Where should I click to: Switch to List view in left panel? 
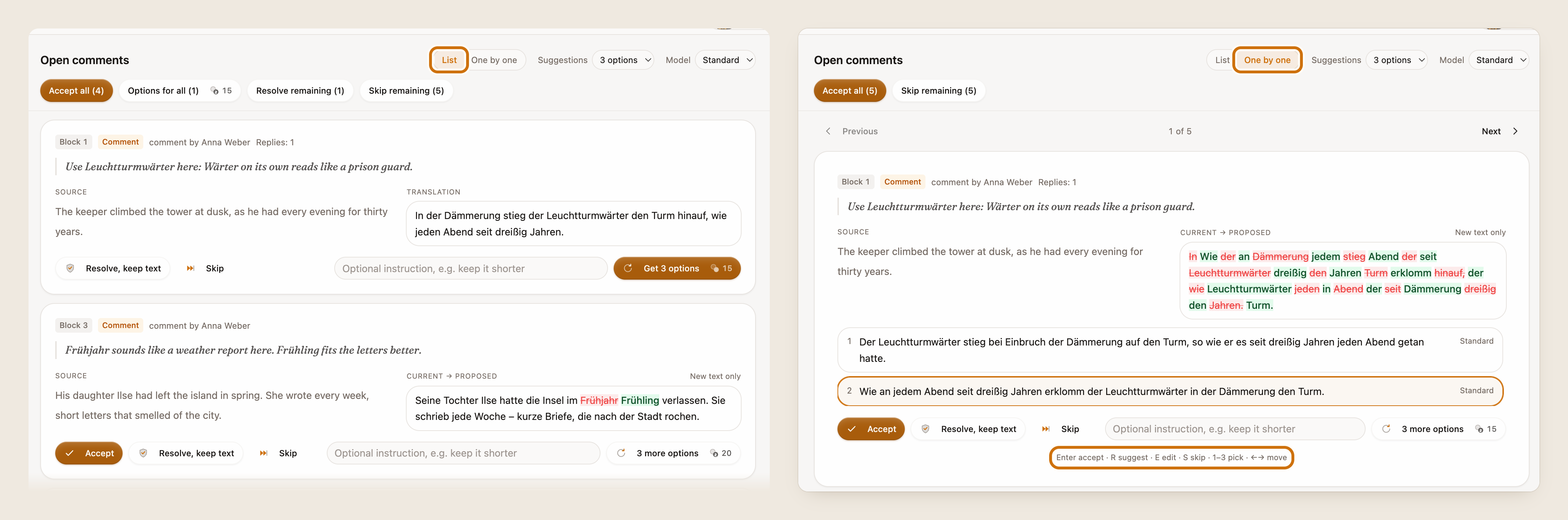(x=449, y=59)
